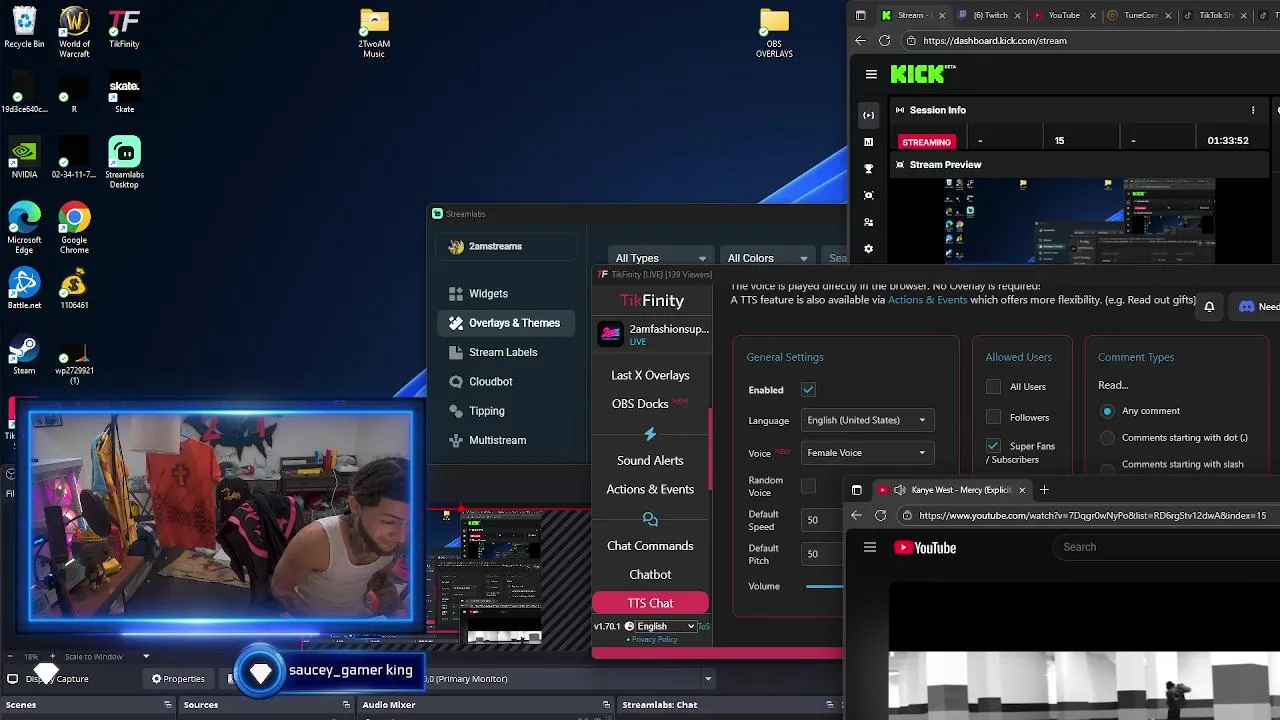
Task: Adjust the TTS Volume slider
Action: tap(824, 586)
